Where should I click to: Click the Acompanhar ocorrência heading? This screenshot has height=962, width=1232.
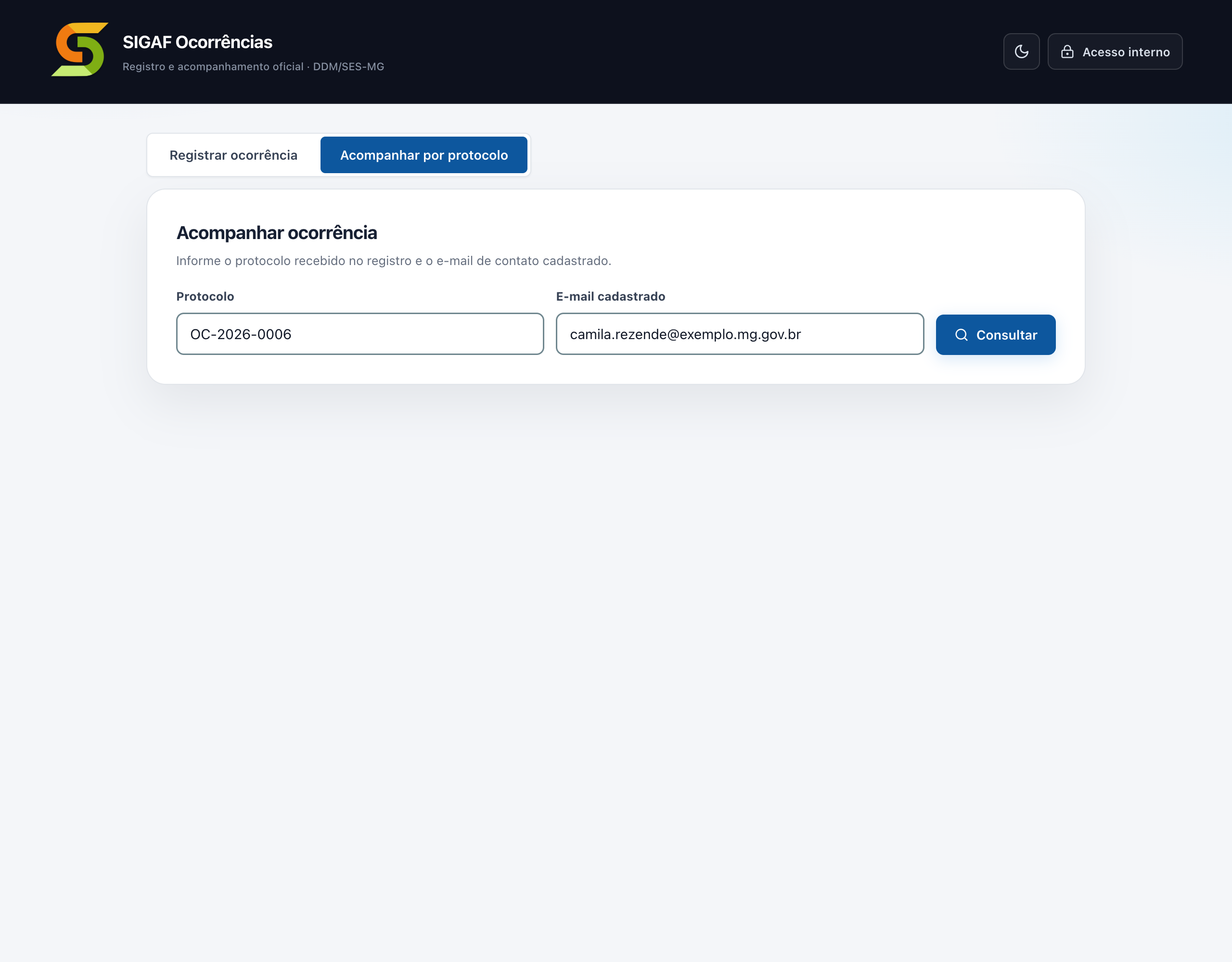[x=276, y=232]
